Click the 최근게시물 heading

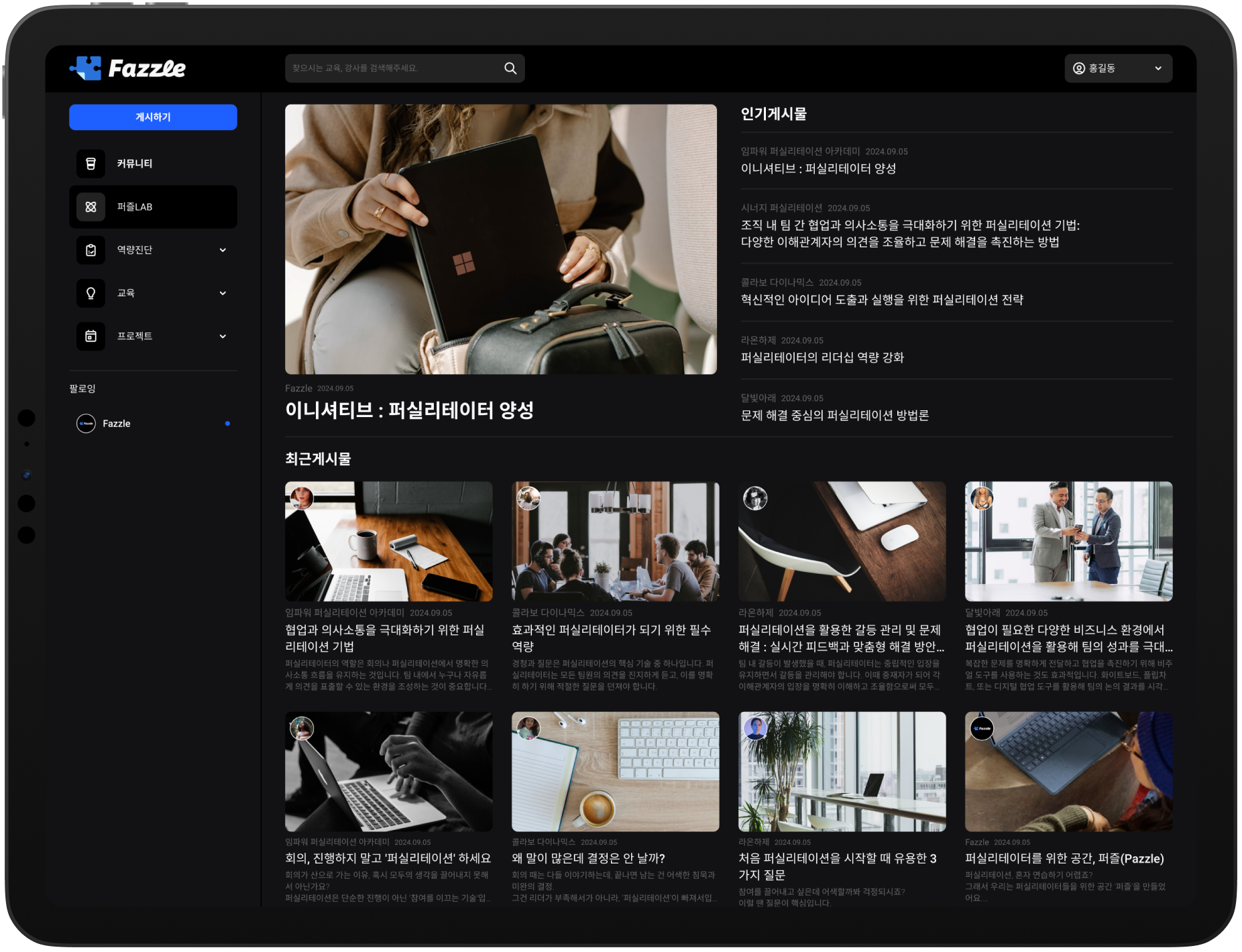coord(318,459)
